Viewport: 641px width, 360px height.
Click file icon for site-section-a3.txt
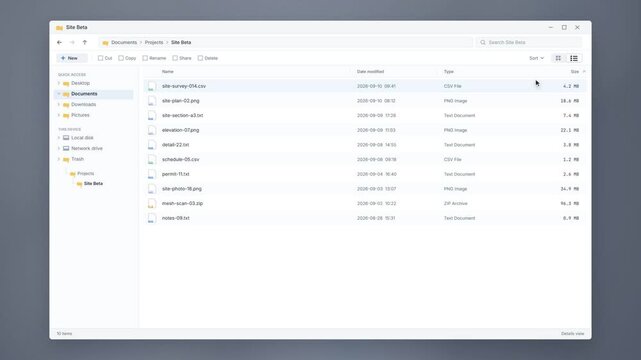point(152,116)
